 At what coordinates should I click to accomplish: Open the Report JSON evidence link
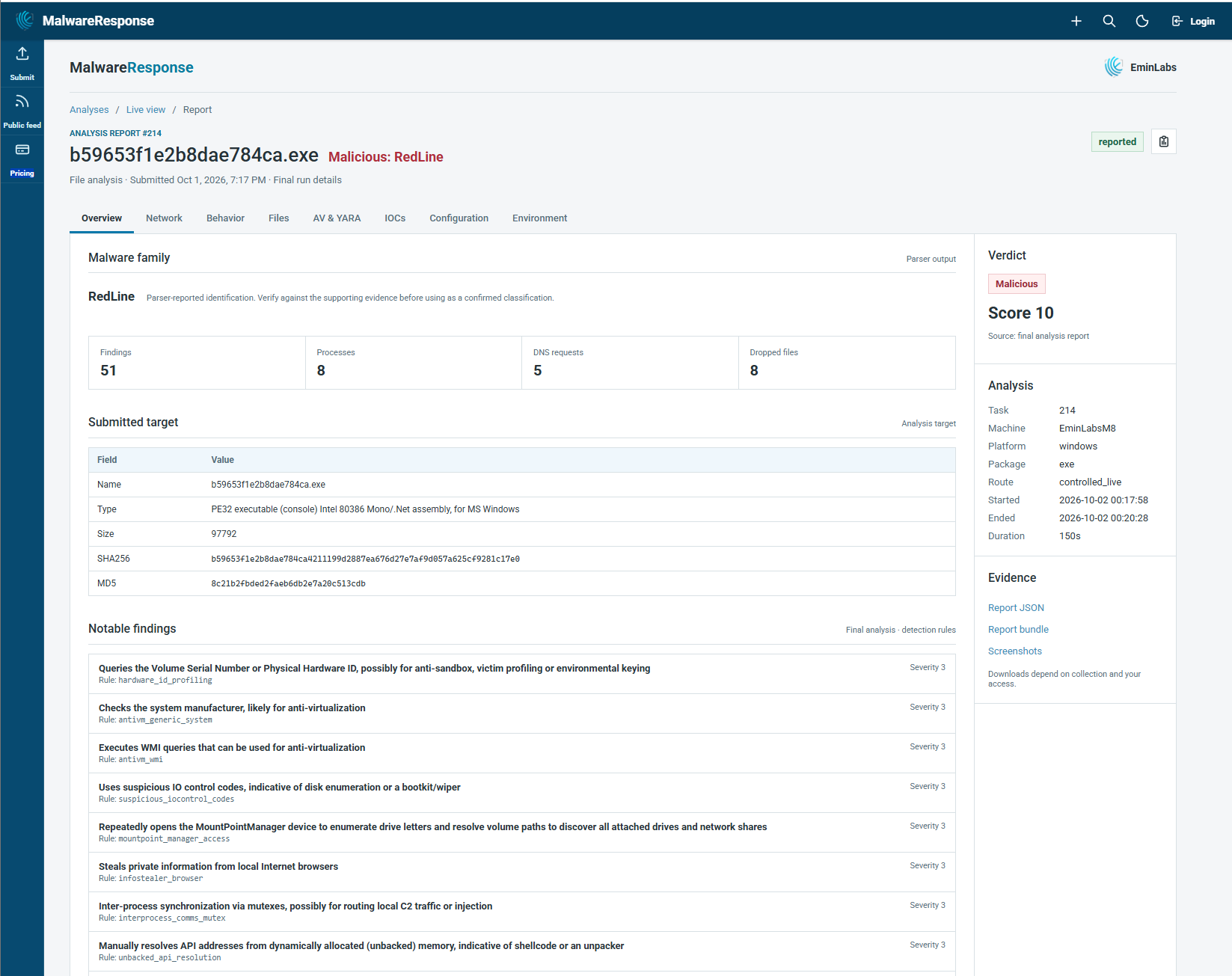pos(1016,608)
